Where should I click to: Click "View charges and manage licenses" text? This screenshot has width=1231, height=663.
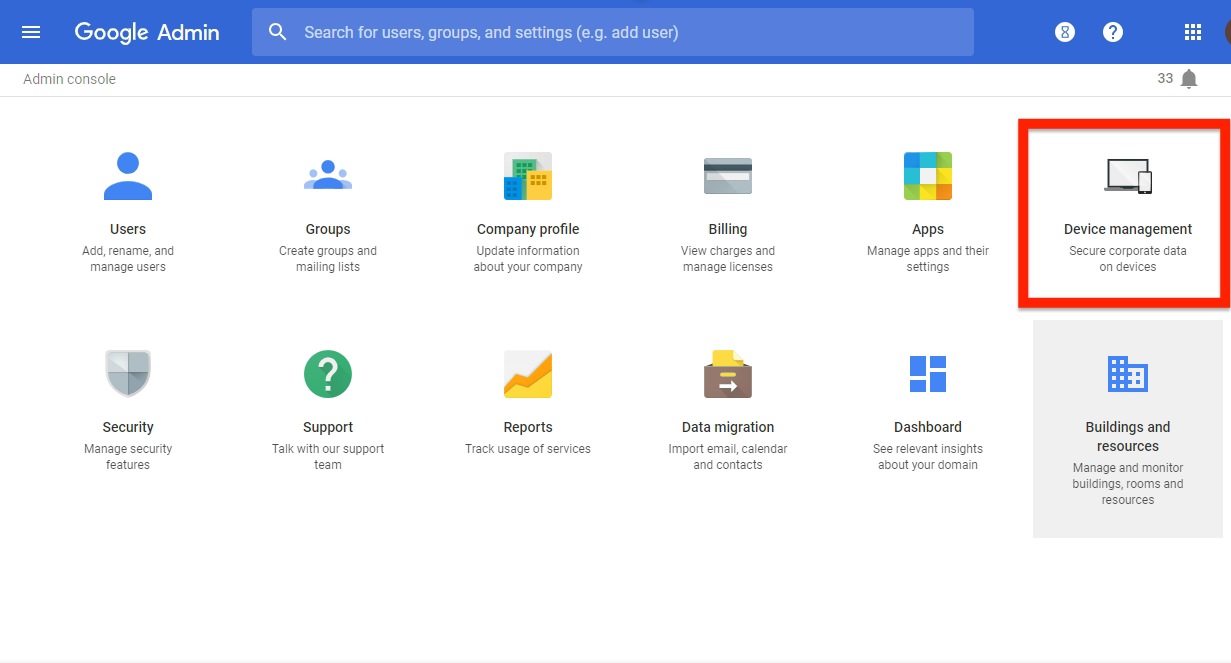(728, 259)
